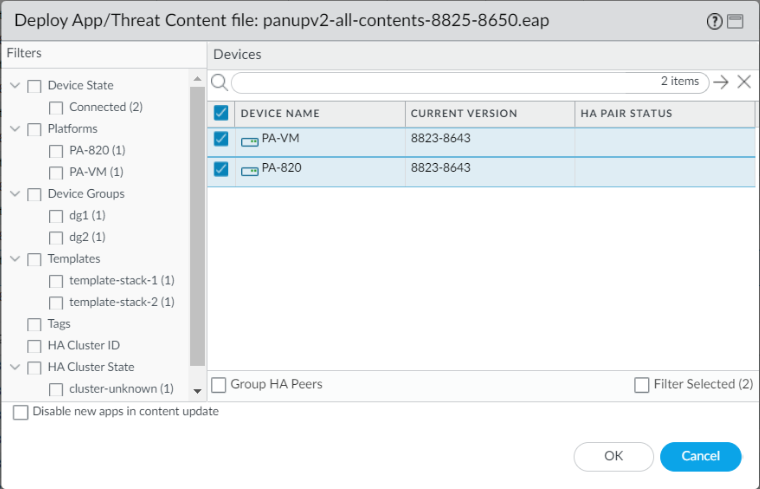Collapse the Device State filter group
The width and height of the screenshot is (760, 489).
[15, 86]
